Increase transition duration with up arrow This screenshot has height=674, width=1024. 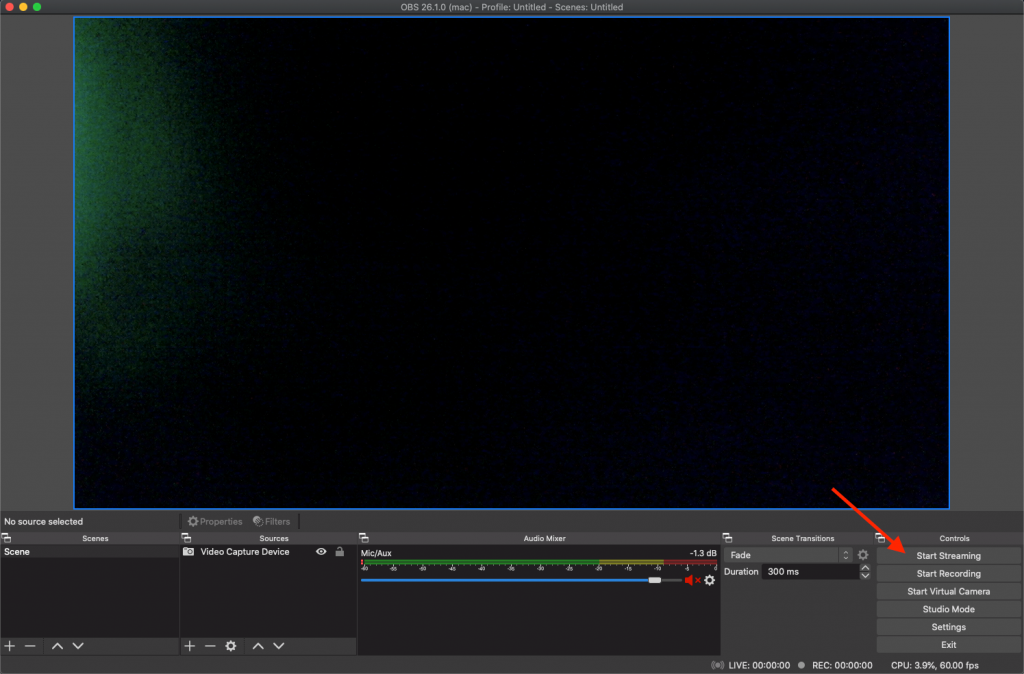865,568
